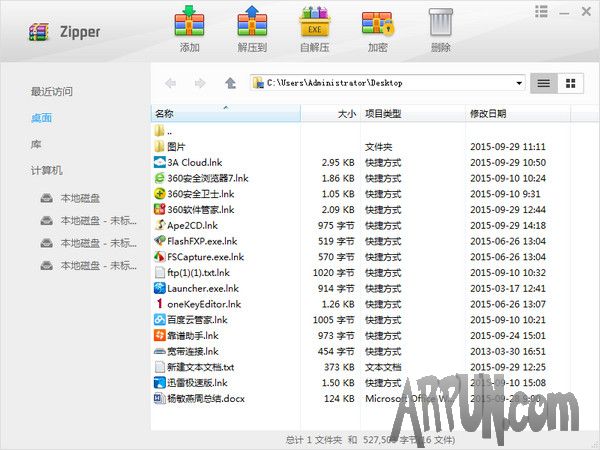600x450 pixels.
Task: Select the parent folder '..' entry
Action: (x=163, y=131)
